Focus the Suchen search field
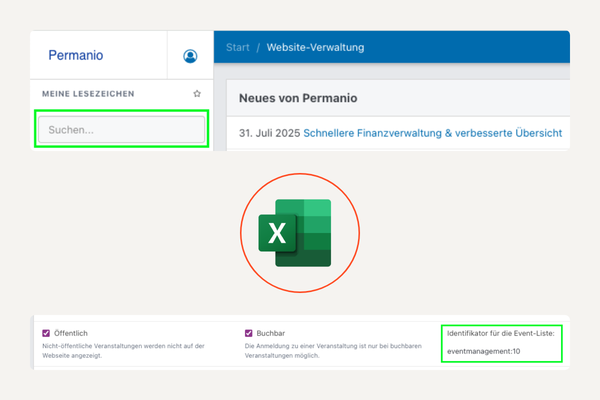Screen dimensions: 600x400 (x=120, y=130)
